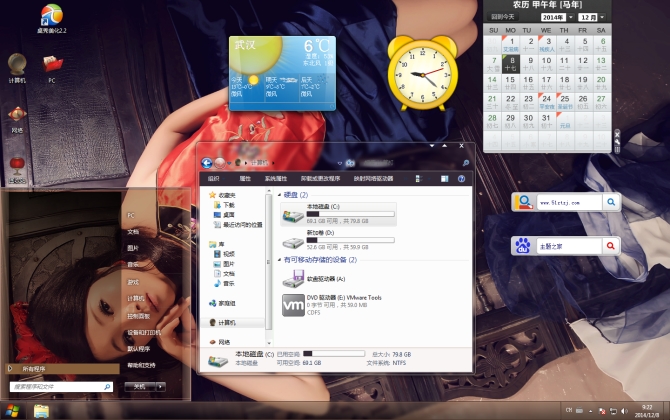Open 控制面板 from the Start menu
Image resolution: width=670 pixels, height=420 pixels.
point(138,316)
